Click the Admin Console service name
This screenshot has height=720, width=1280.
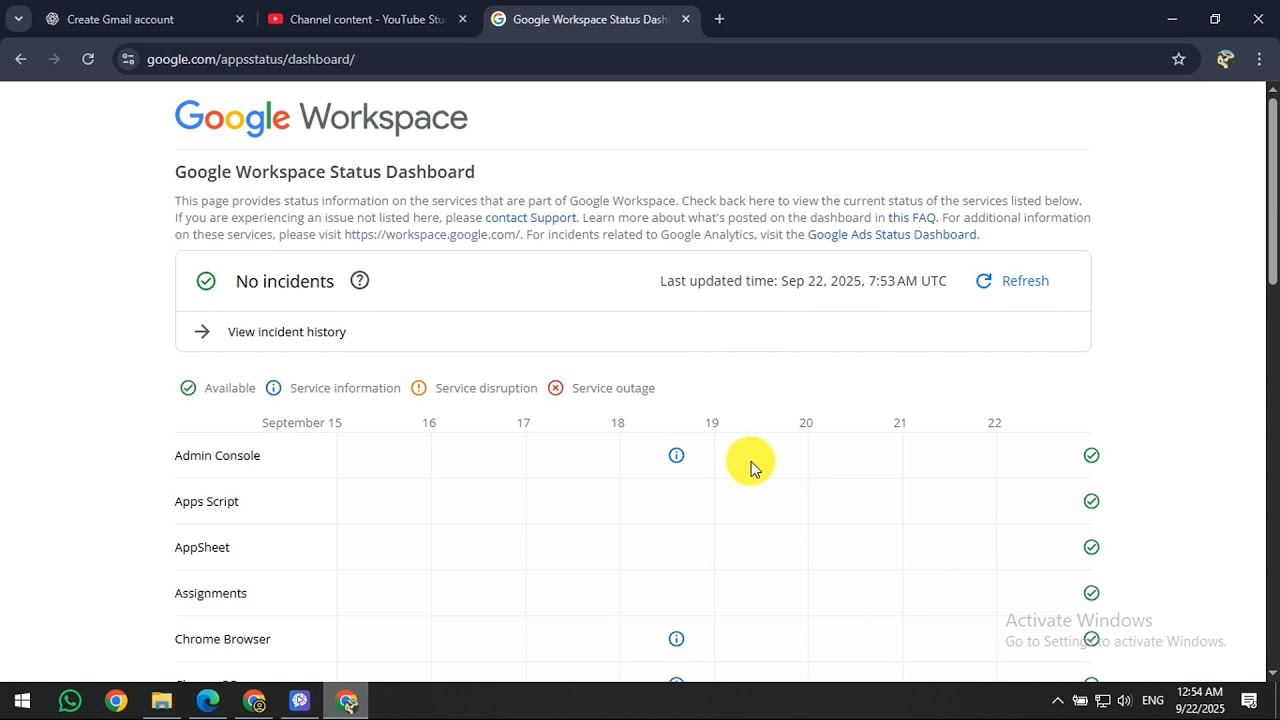pyautogui.click(x=217, y=455)
